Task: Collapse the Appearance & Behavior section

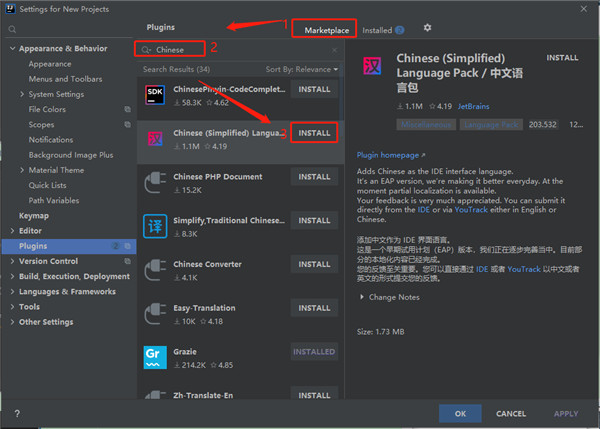Action: coord(12,49)
